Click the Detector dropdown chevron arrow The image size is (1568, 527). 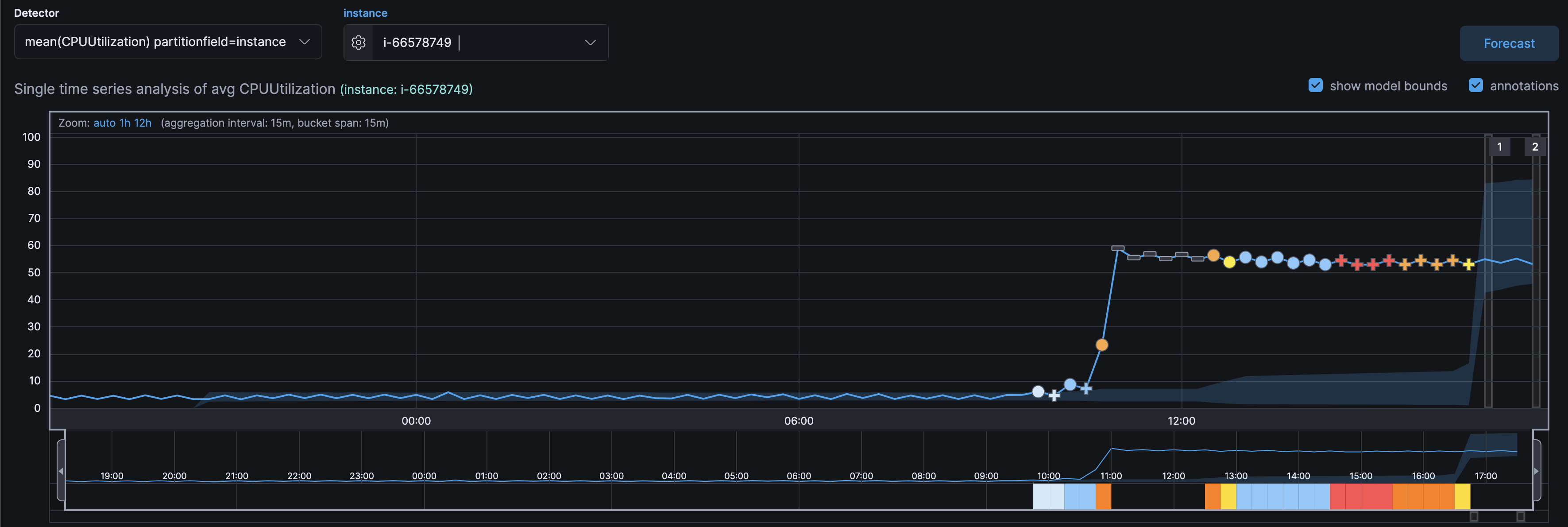[305, 42]
